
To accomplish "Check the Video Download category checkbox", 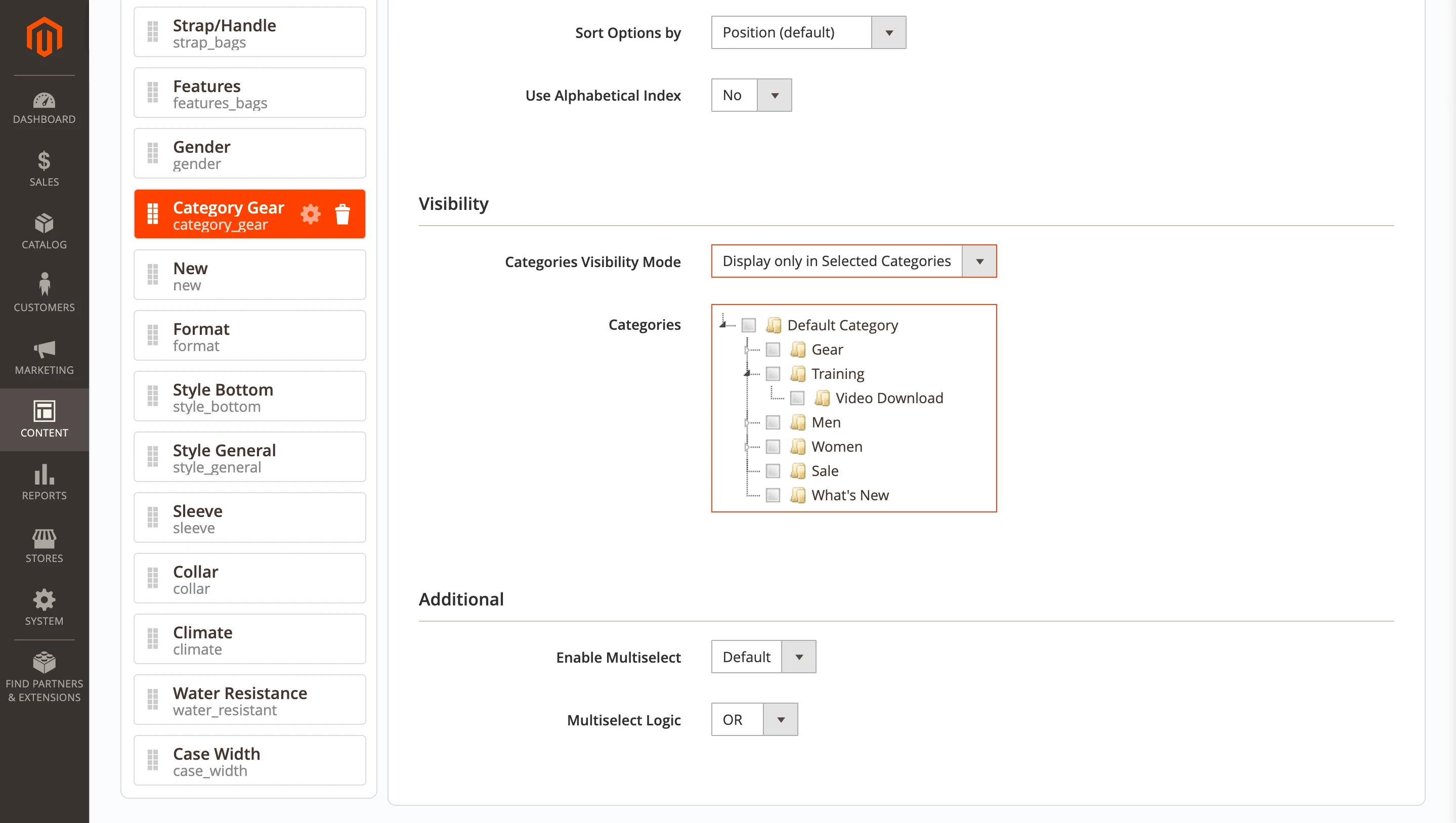I will point(797,399).
